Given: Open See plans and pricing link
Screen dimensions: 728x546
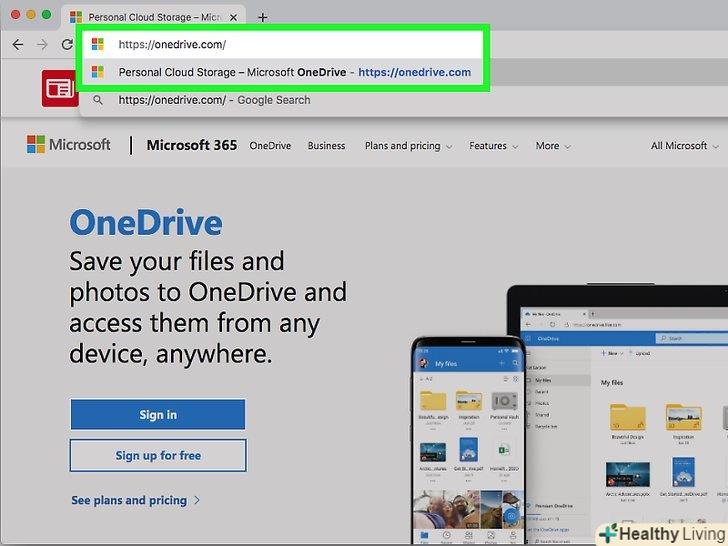Looking at the screenshot, I should point(135,500).
